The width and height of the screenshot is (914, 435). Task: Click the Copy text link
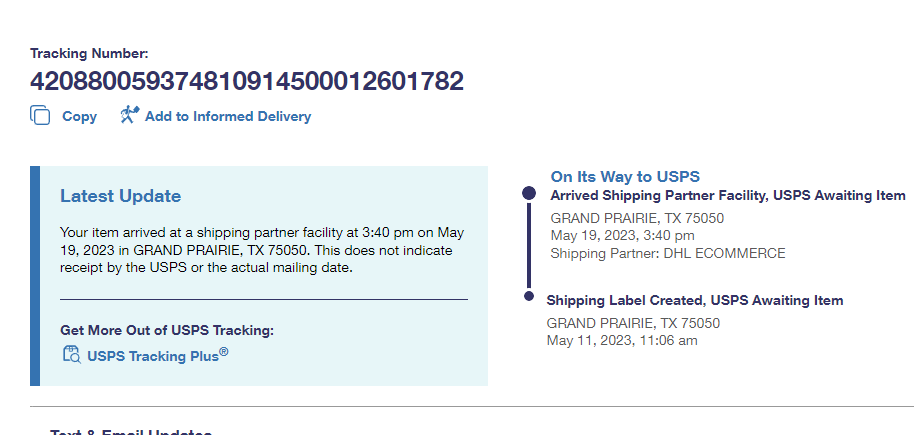[x=79, y=116]
